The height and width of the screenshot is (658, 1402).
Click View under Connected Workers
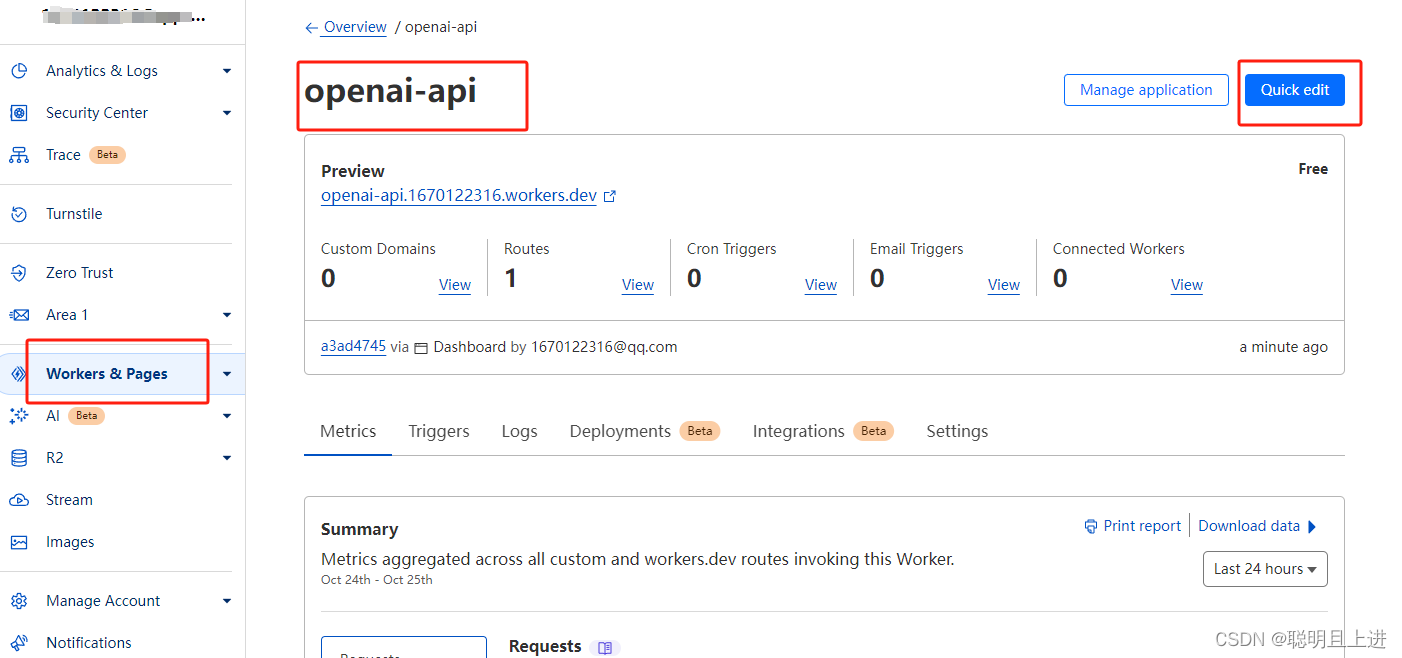[x=1187, y=285]
